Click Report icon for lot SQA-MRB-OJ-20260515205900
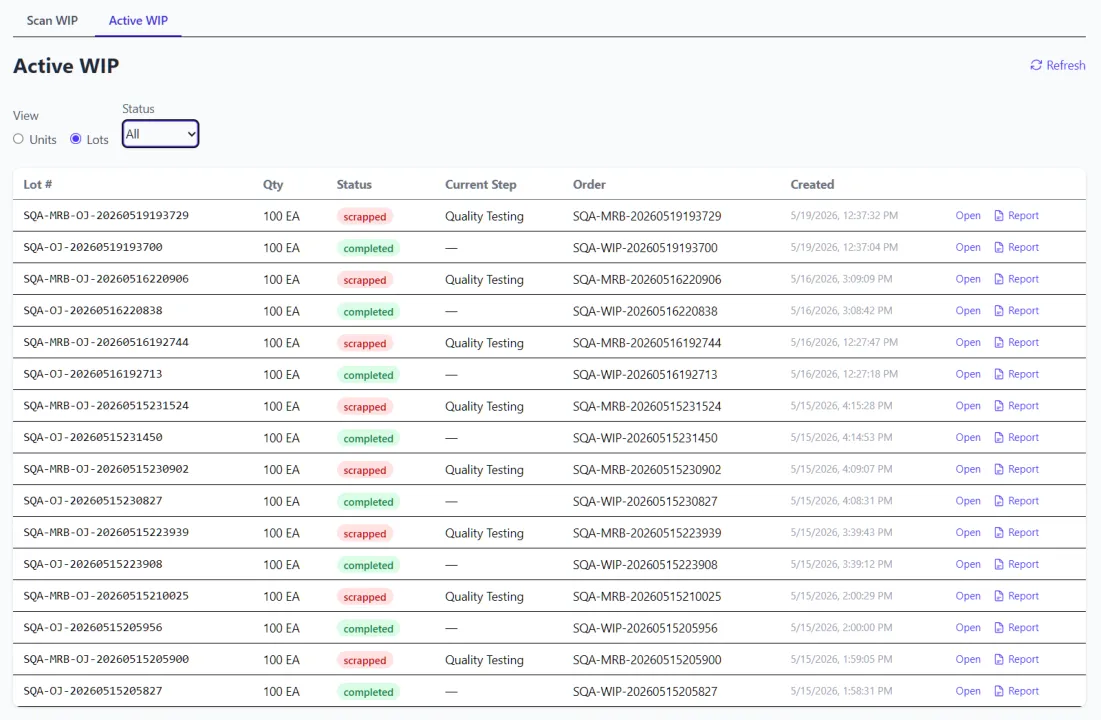The height and width of the screenshot is (720, 1101). pos(998,659)
